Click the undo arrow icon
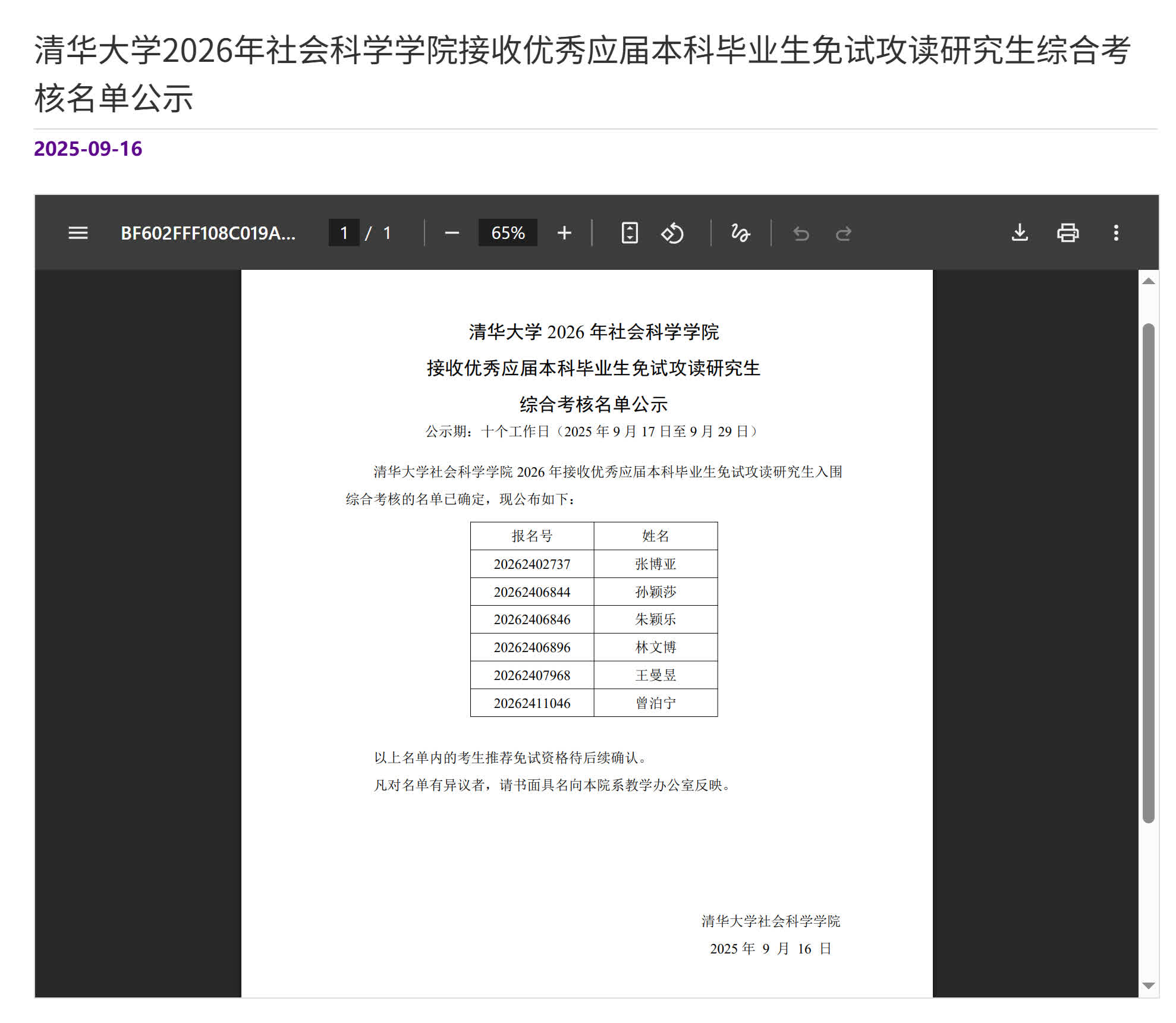This screenshot has width=1176, height=1023. (x=801, y=234)
